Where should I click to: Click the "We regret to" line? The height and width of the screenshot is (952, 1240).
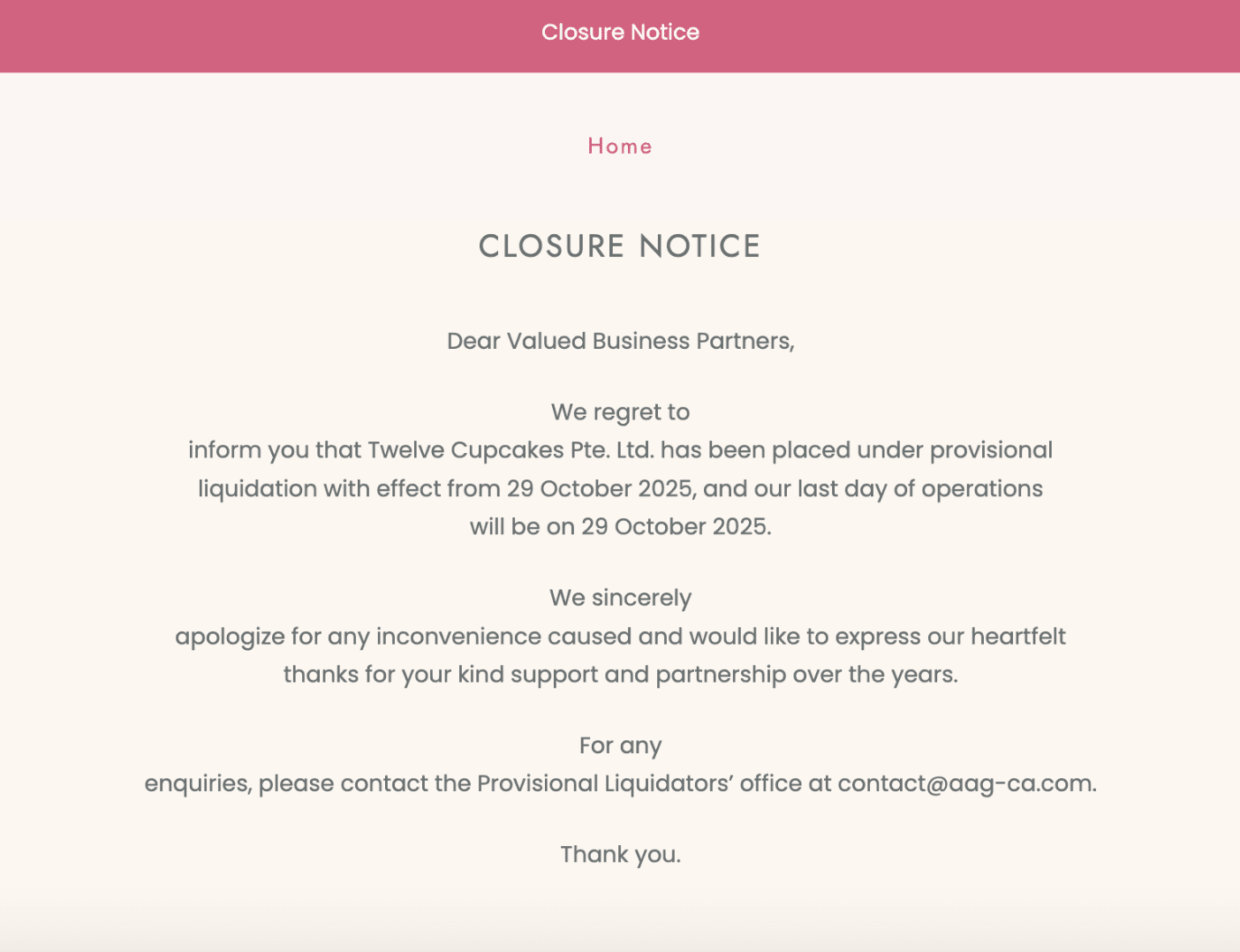[x=620, y=412]
